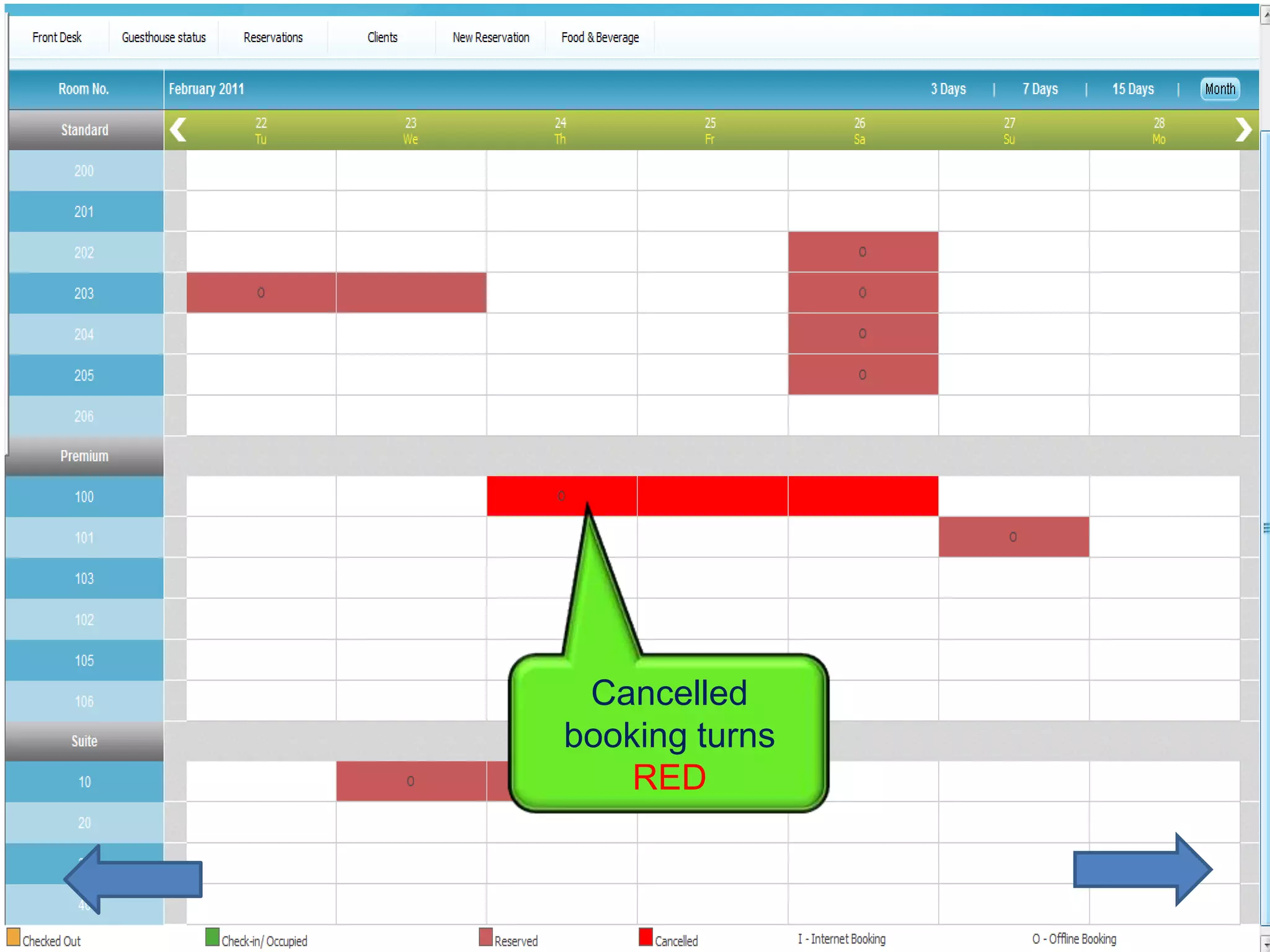Select room 103 row header
Screen dimensions: 1270x952
84,578
